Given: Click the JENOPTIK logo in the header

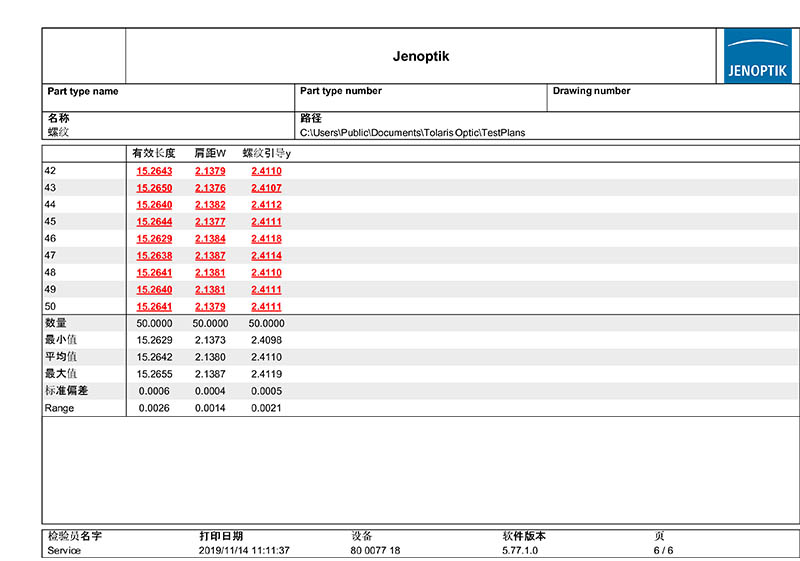Looking at the screenshot, I should click(x=757, y=56).
